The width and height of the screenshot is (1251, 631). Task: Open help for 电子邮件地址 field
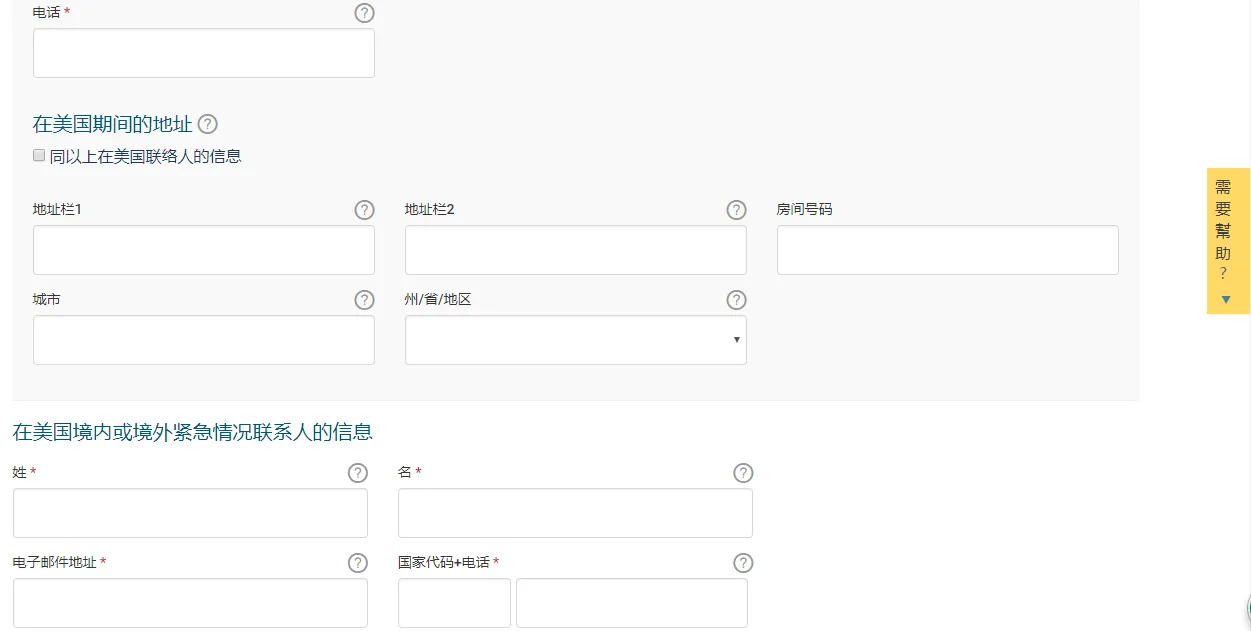(x=358, y=563)
